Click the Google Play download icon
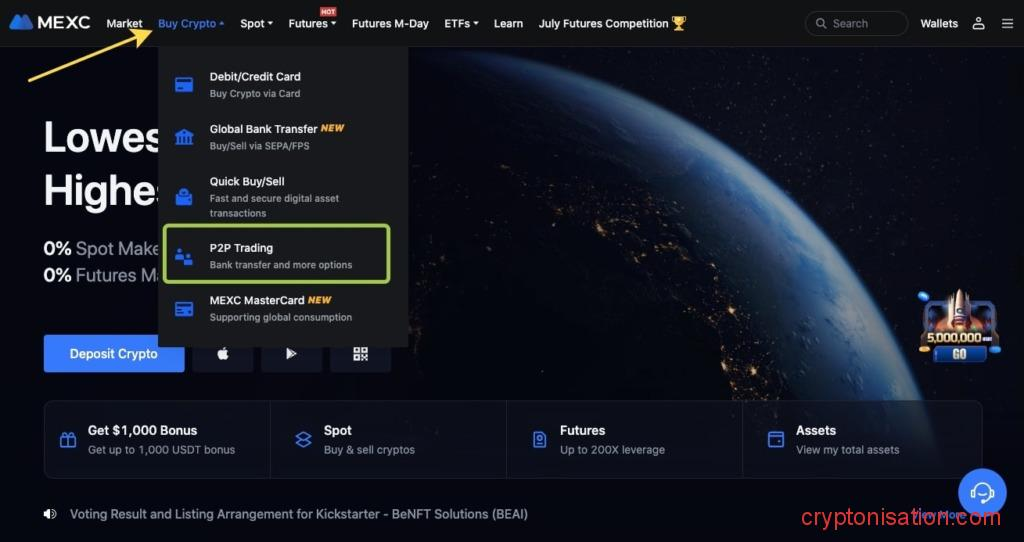This screenshot has width=1024, height=542. pos(291,354)
